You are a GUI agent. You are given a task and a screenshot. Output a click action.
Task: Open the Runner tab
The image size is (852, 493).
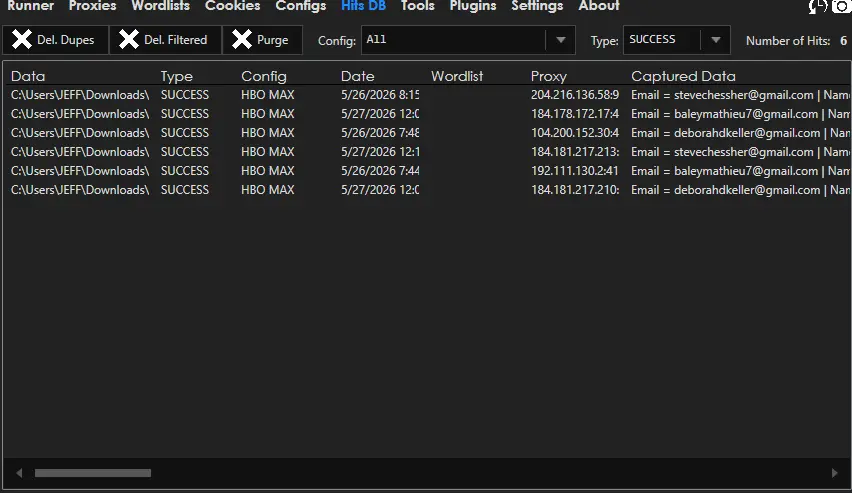30,6
